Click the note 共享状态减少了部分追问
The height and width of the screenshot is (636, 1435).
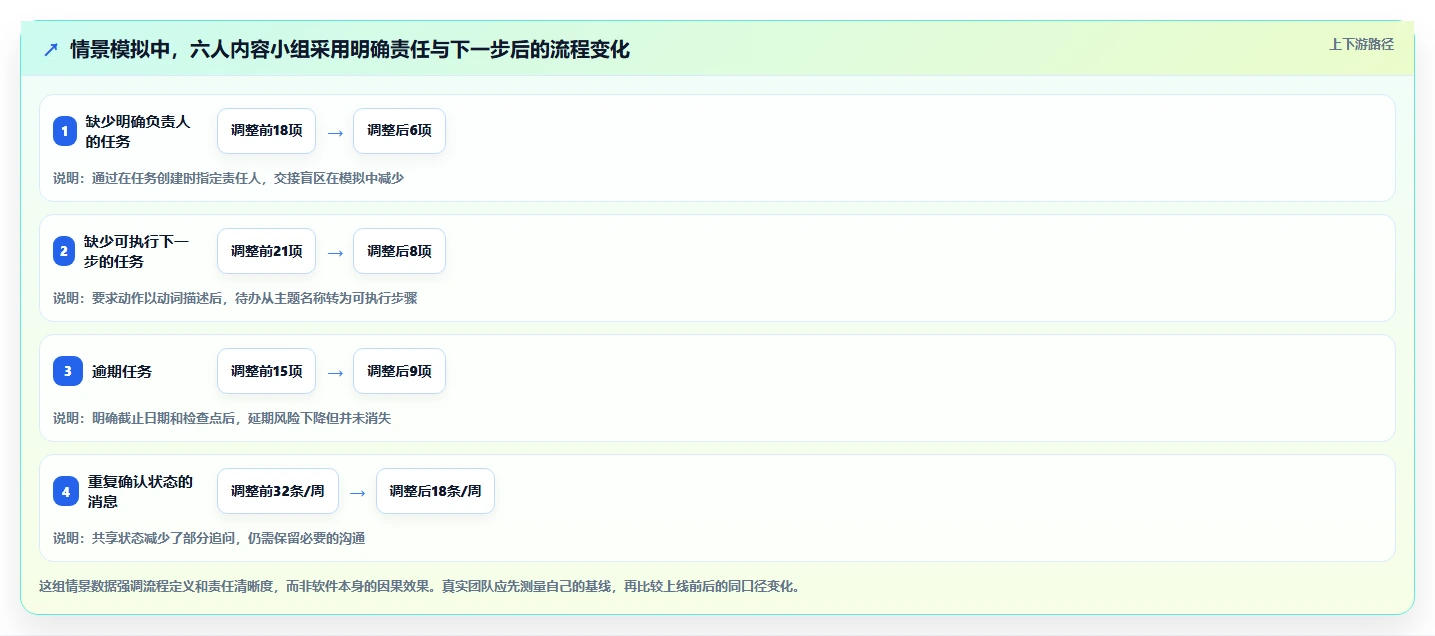click(209, 538)
